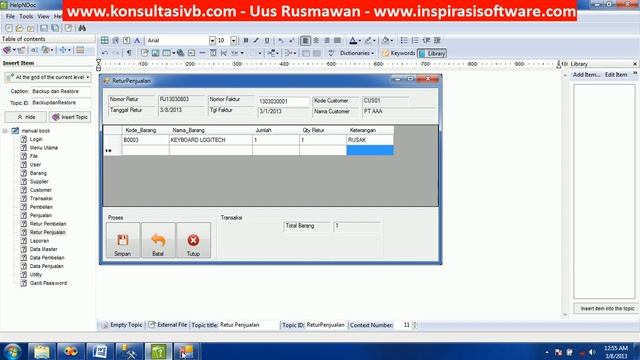Open the binoculars Find tool
This screenshot has width=640, height=360.
click(82, 28)
